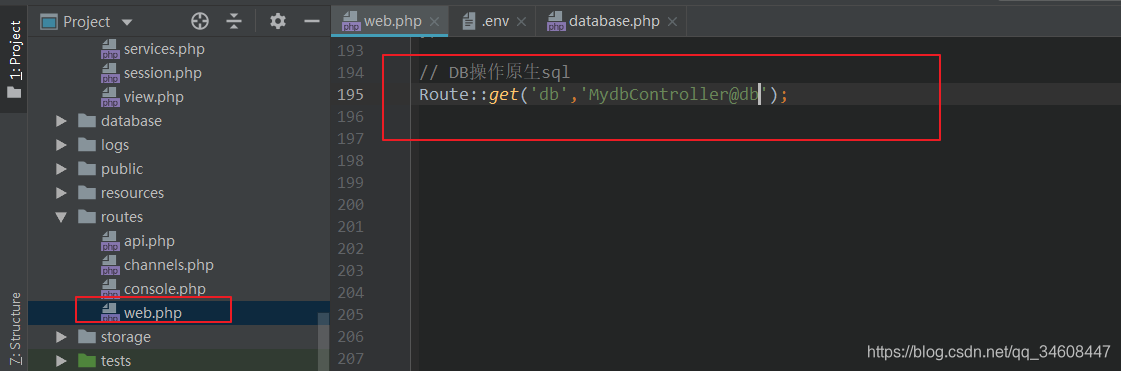The height and width of the screenshot is (371, 1121).
Task: Open Project panel settings gear
Action: (x=277, y=21)
